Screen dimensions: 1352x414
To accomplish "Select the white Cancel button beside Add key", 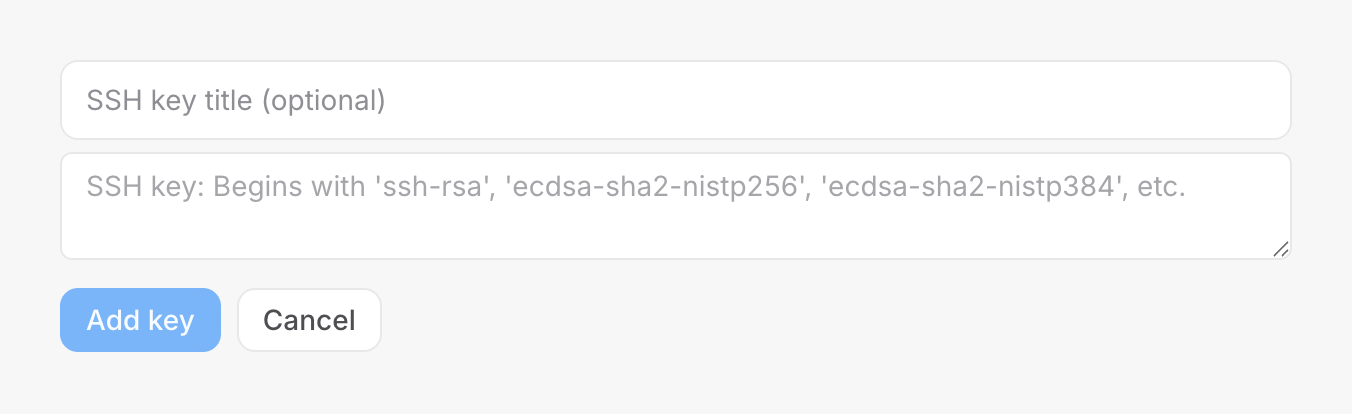I will click(x=309, y=320).
